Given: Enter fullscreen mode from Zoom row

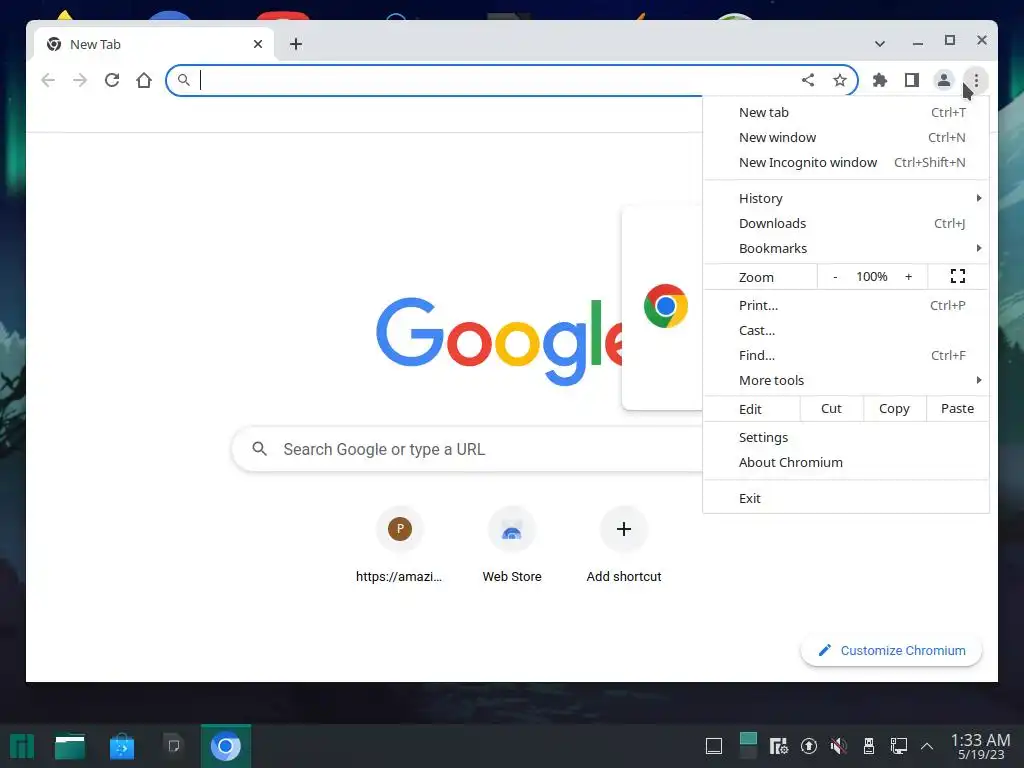Looking at the screenshot, I should click(x=957, y=276).
